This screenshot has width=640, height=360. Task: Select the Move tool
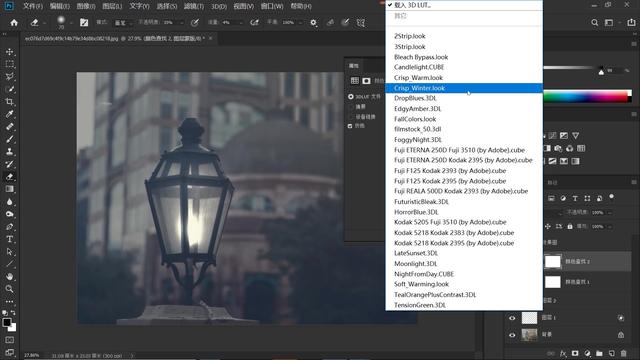click(9, 52)
